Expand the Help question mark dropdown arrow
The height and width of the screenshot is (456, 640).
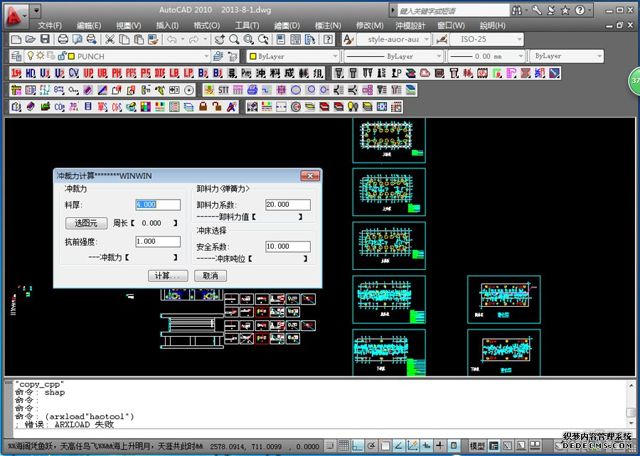tap(590, 10)
